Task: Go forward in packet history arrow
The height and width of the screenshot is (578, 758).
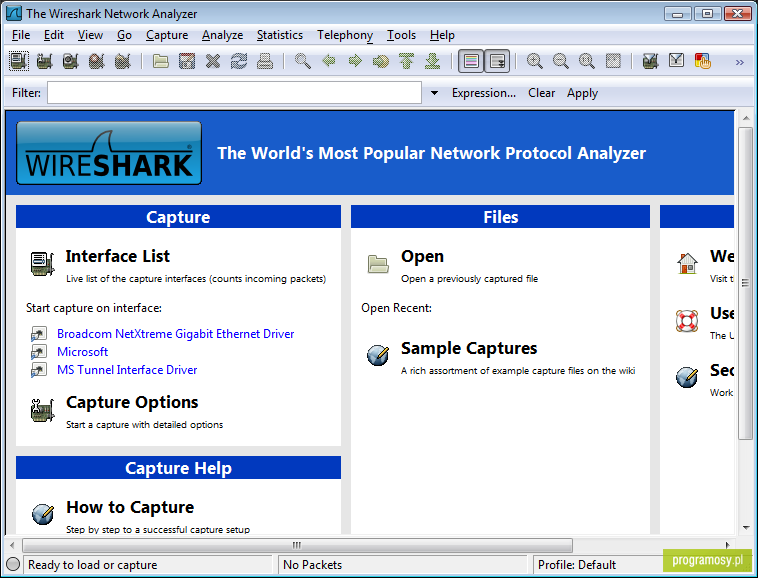Action: click(355, 61)
